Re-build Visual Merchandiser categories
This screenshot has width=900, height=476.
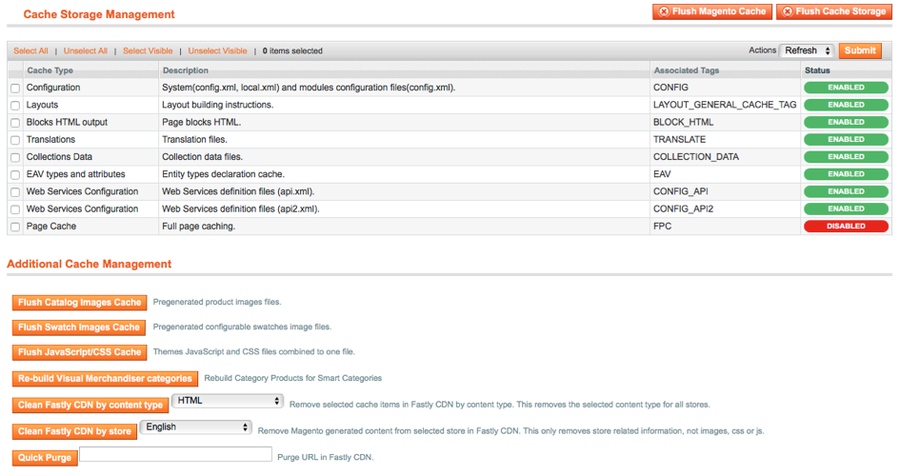(105, 379)
